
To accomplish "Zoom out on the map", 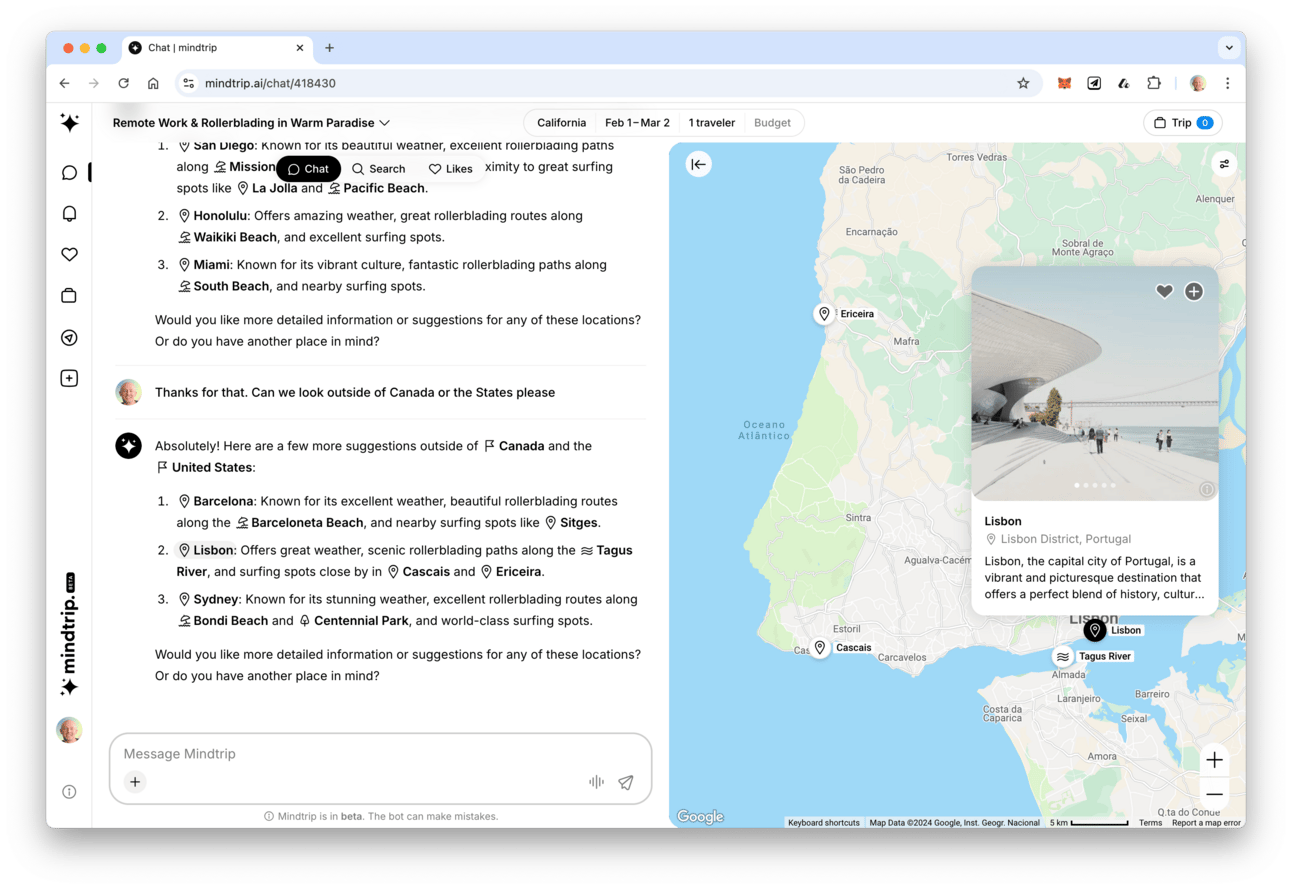I will click(1214, 795).
